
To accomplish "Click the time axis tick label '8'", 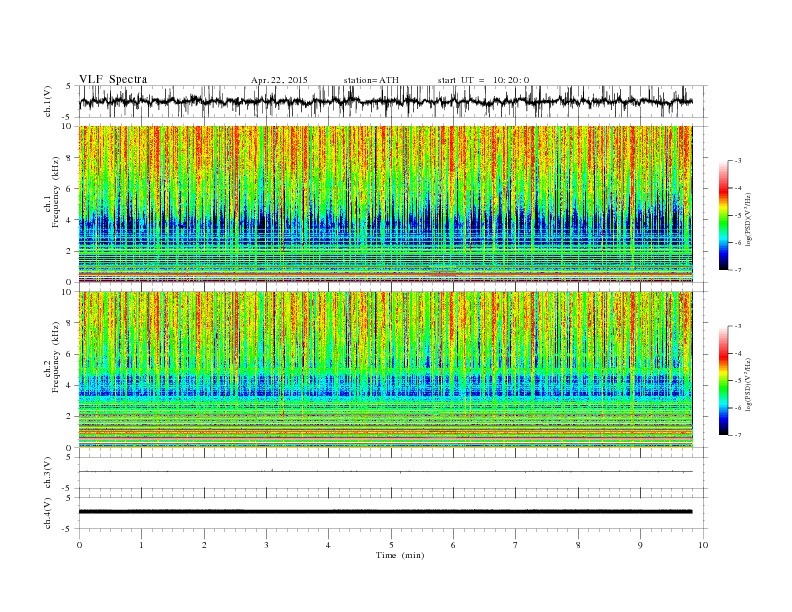I will click(578, 545).
